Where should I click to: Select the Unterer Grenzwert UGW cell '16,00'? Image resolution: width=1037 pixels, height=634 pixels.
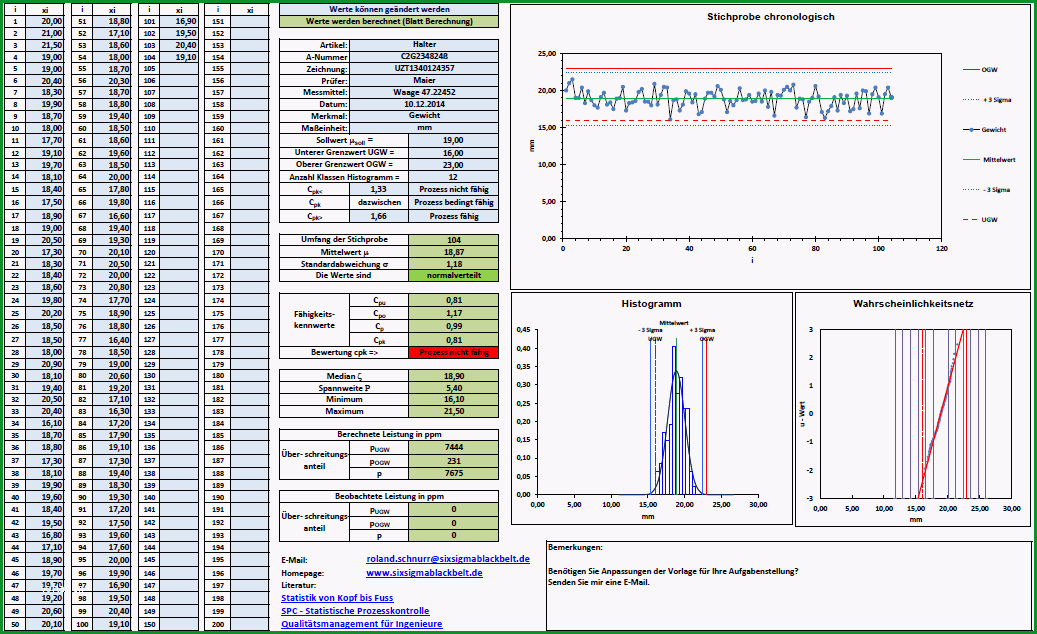[x=454, y=153]
